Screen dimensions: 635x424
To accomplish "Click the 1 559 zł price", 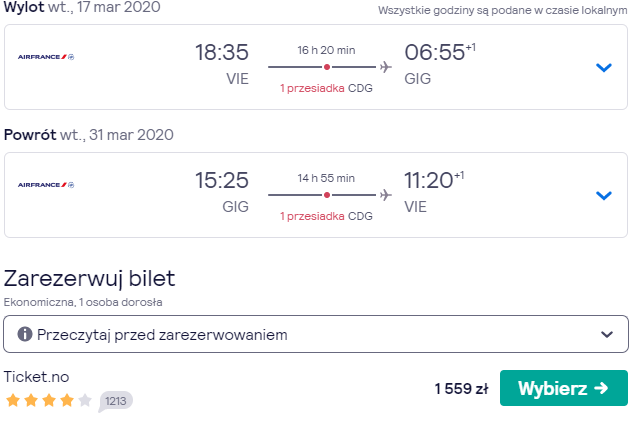I will 461,389.
